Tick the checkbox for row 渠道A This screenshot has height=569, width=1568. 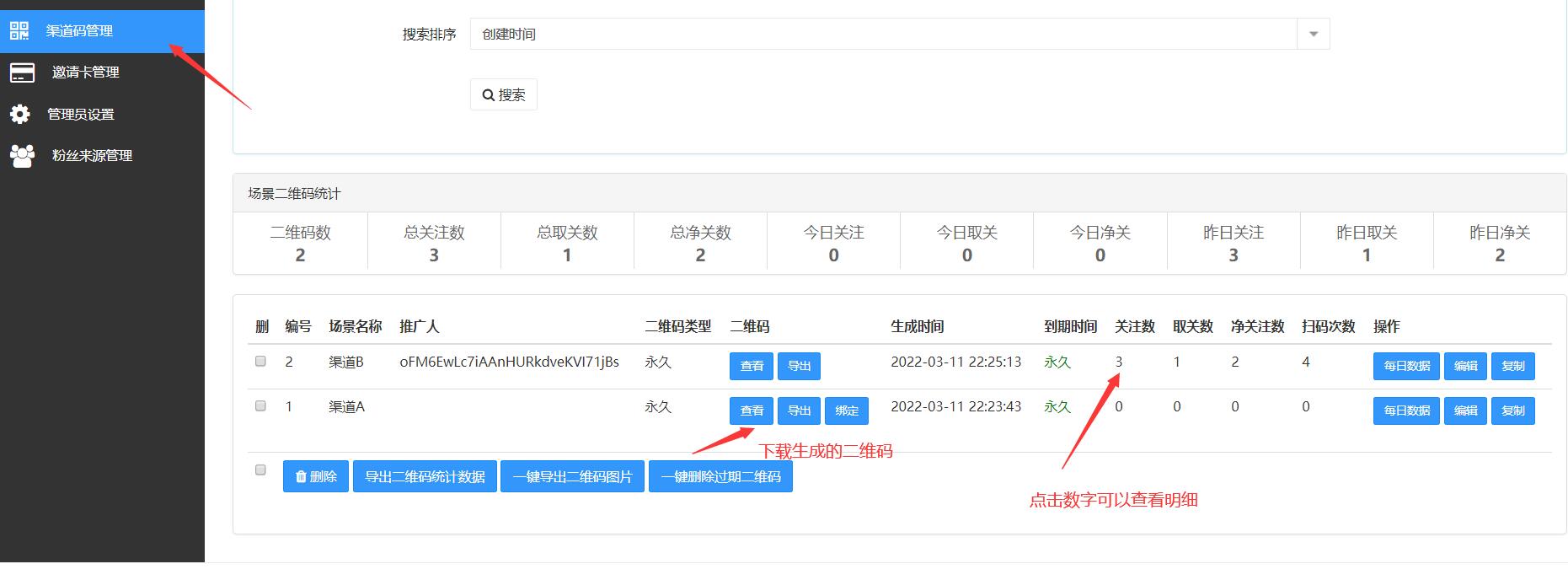(260, 406)
